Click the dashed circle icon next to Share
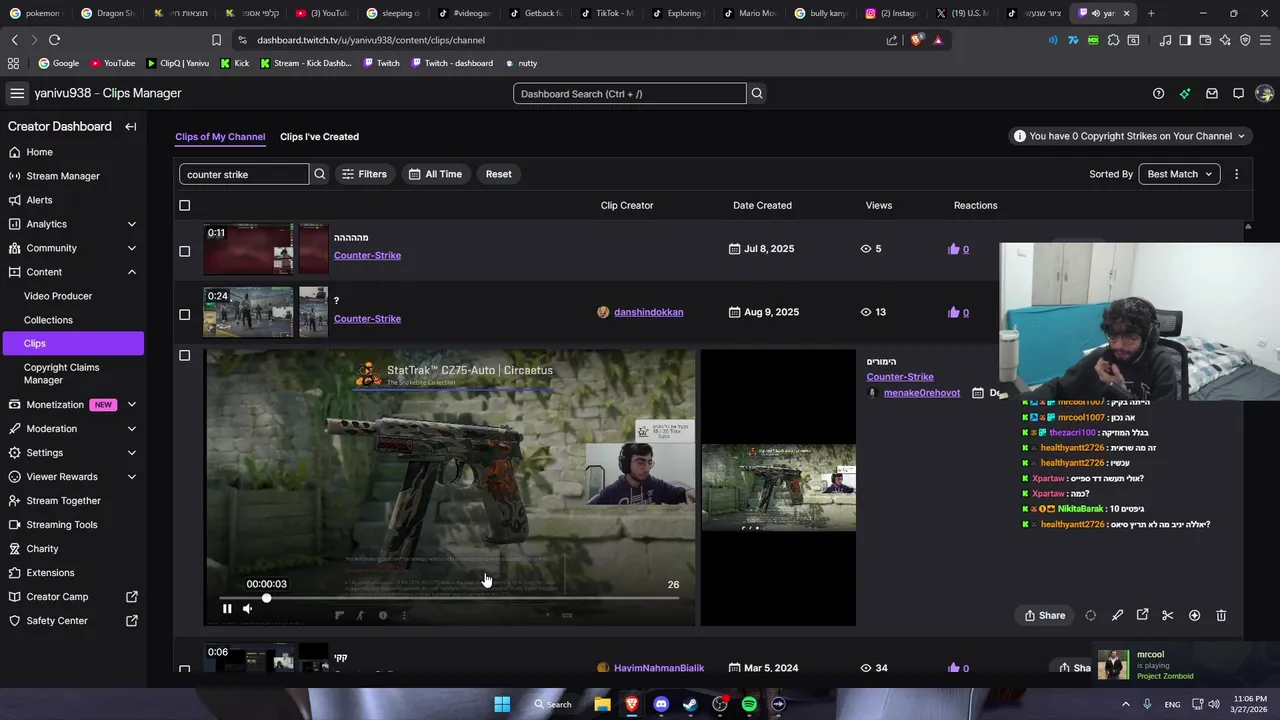Screen dimensions: 1280x720 tap(1090, 615)
